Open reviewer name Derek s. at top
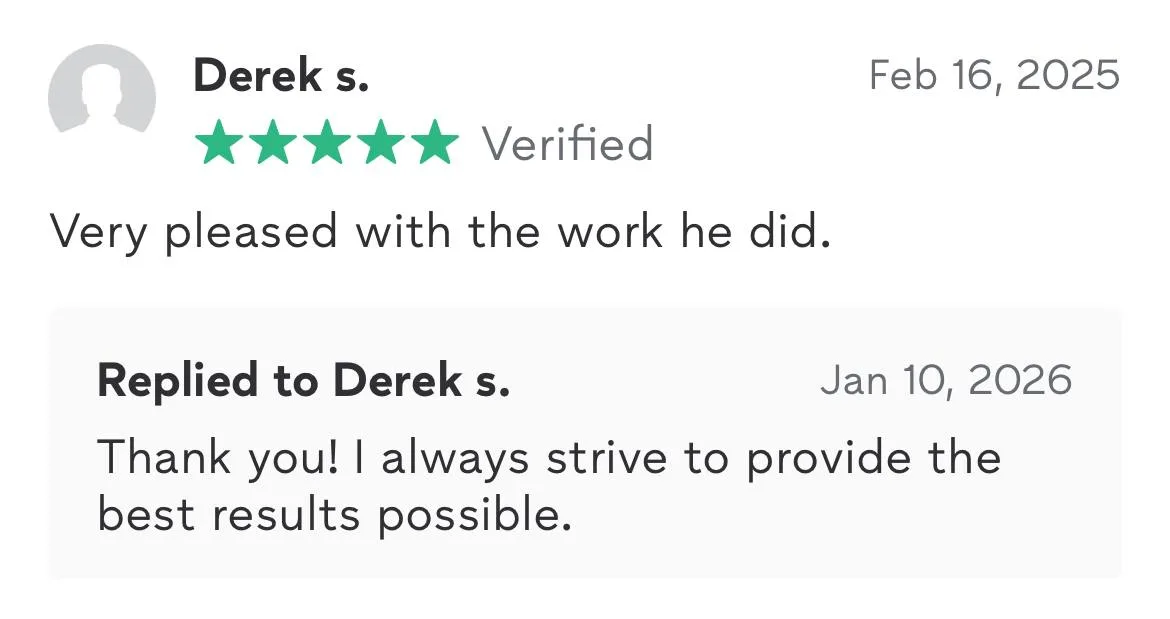Image resolution: width=1170 pixels, height=619 pixels. point(281,76)
